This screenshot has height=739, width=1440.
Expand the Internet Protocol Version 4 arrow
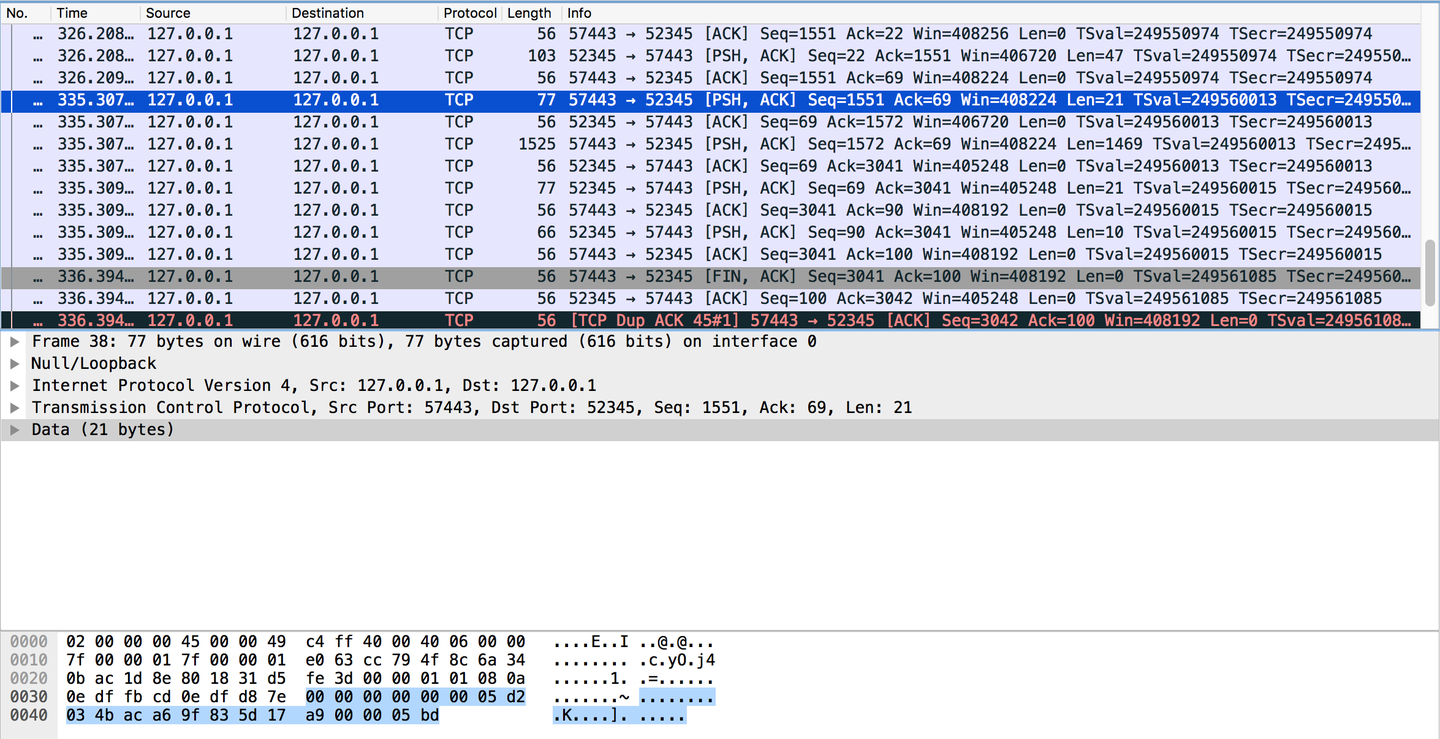click(14, 385)
